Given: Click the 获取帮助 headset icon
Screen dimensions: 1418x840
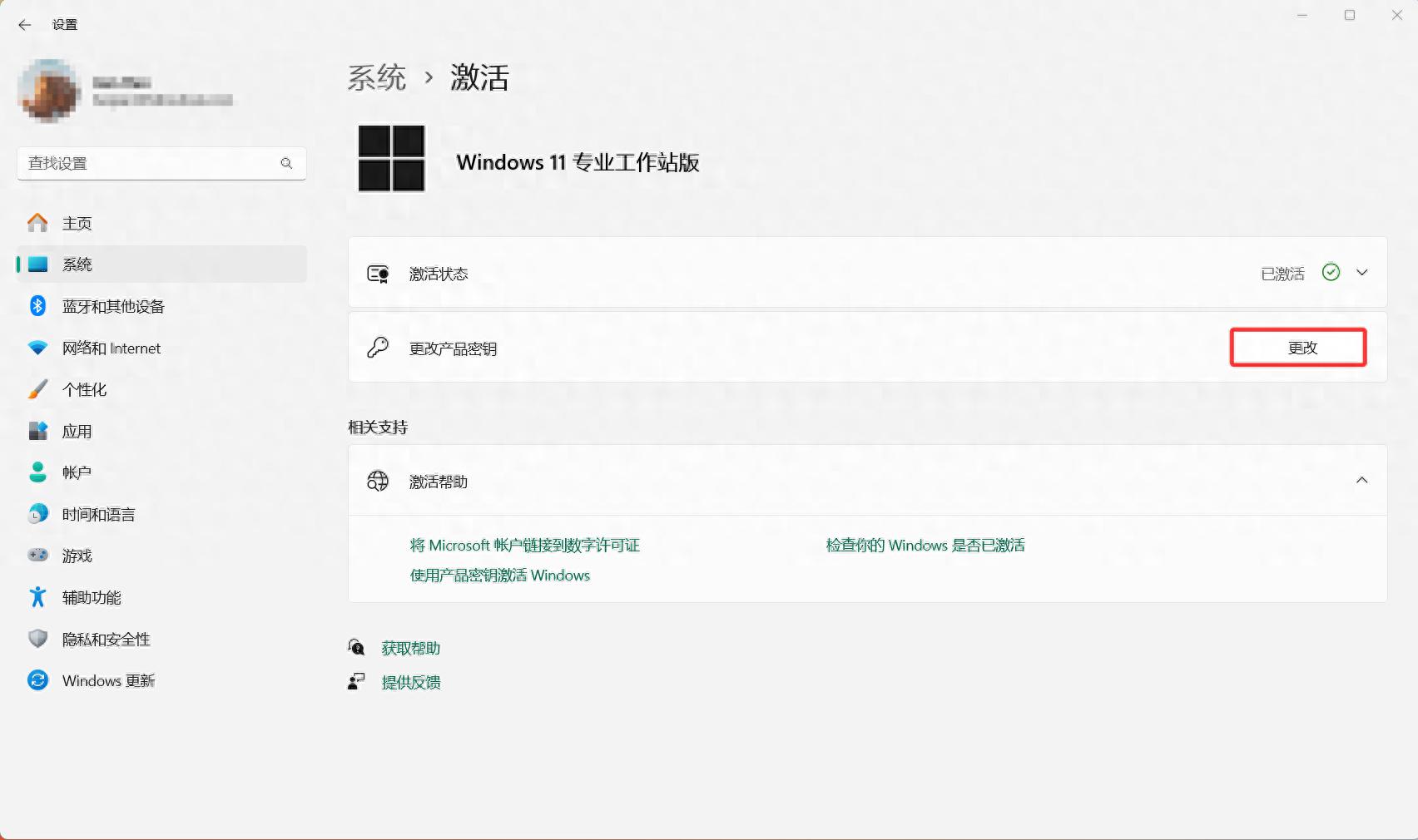Looking at the screenshot, I should tap(356, 647).
